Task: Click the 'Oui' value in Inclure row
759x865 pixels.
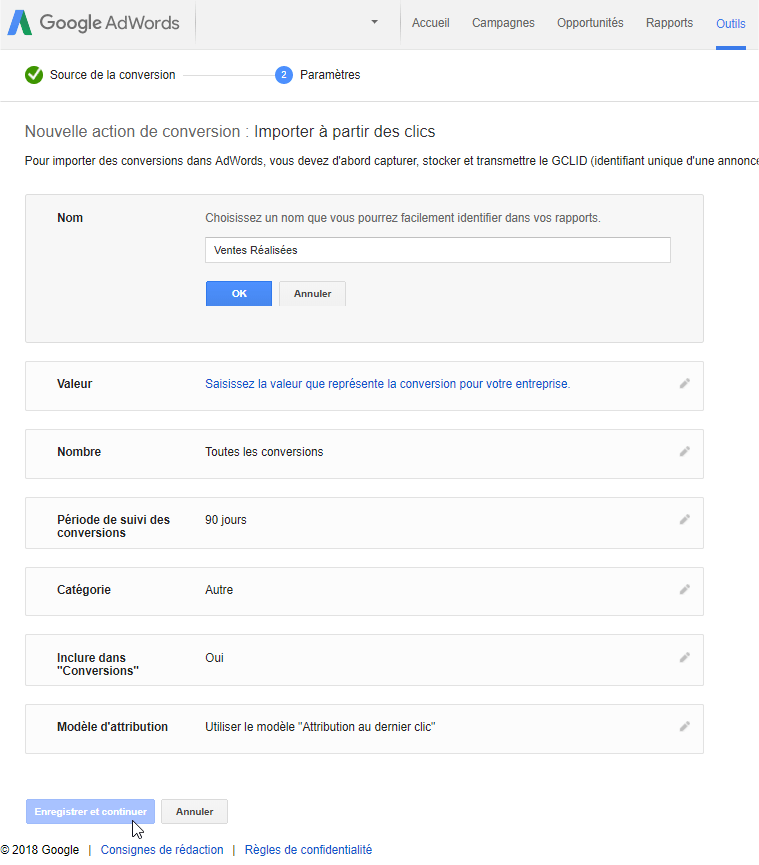Action: pyautogui.click(x=214, y=658)
